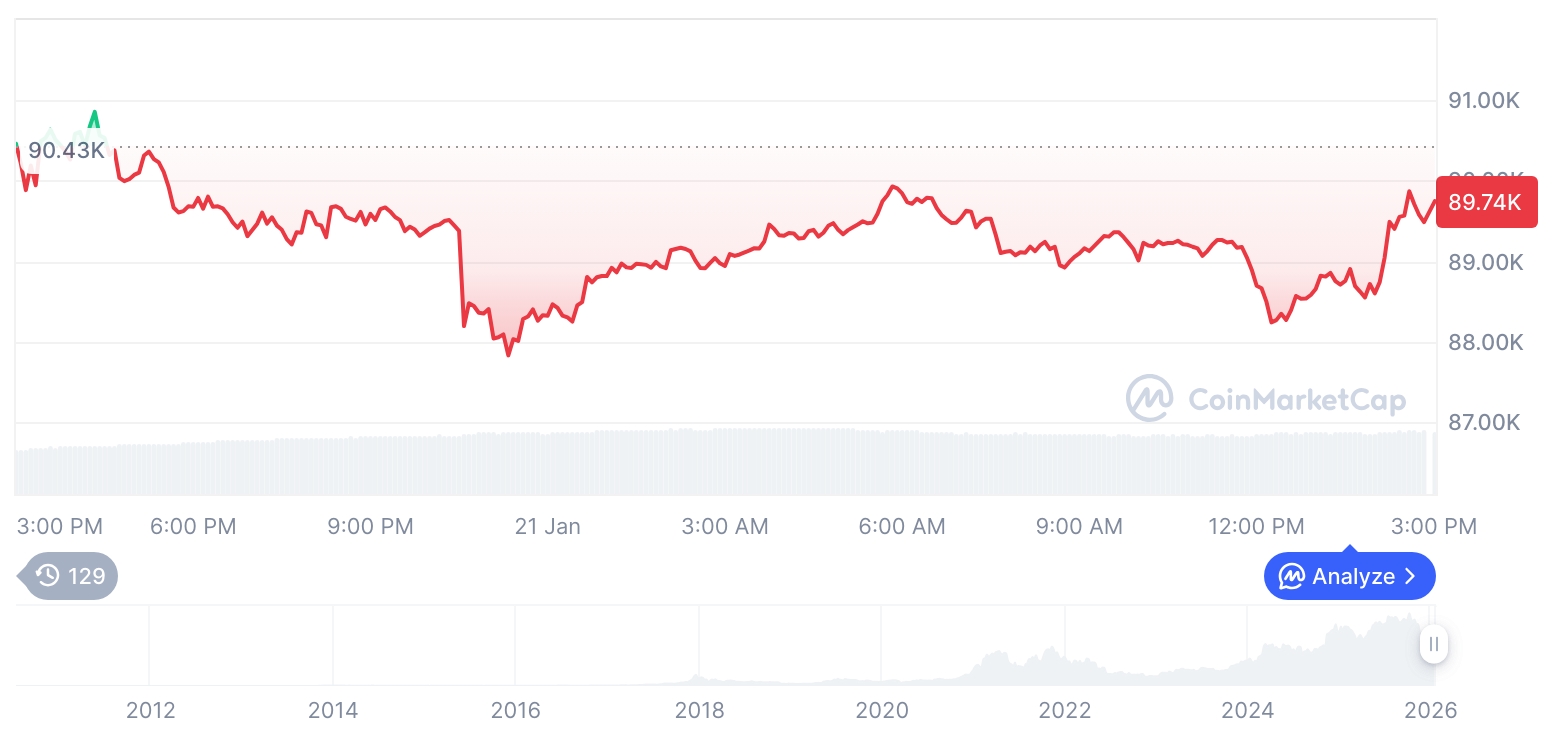Click the 87.00K price axis label
Screen dimensions: 1566x732
1485,422
